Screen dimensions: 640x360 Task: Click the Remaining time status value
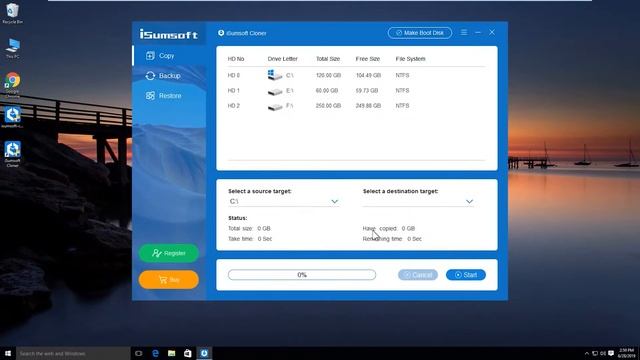click(x=414, y=239)
